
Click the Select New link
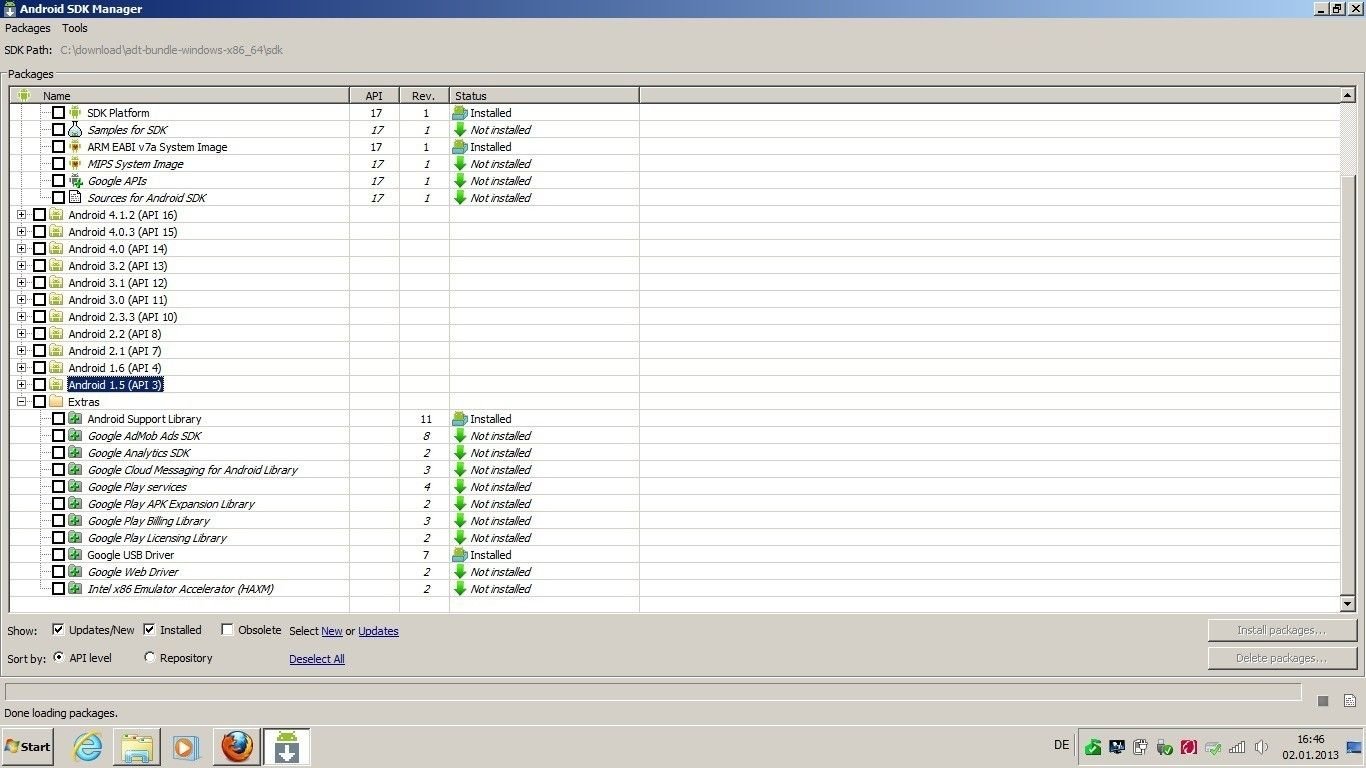click(332, 631)
